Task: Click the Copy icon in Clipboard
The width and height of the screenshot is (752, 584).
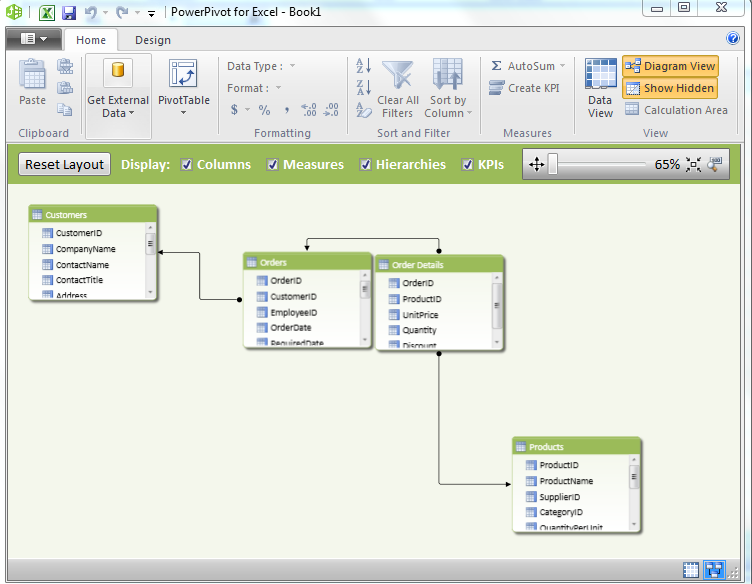Action: pos(65,109)
